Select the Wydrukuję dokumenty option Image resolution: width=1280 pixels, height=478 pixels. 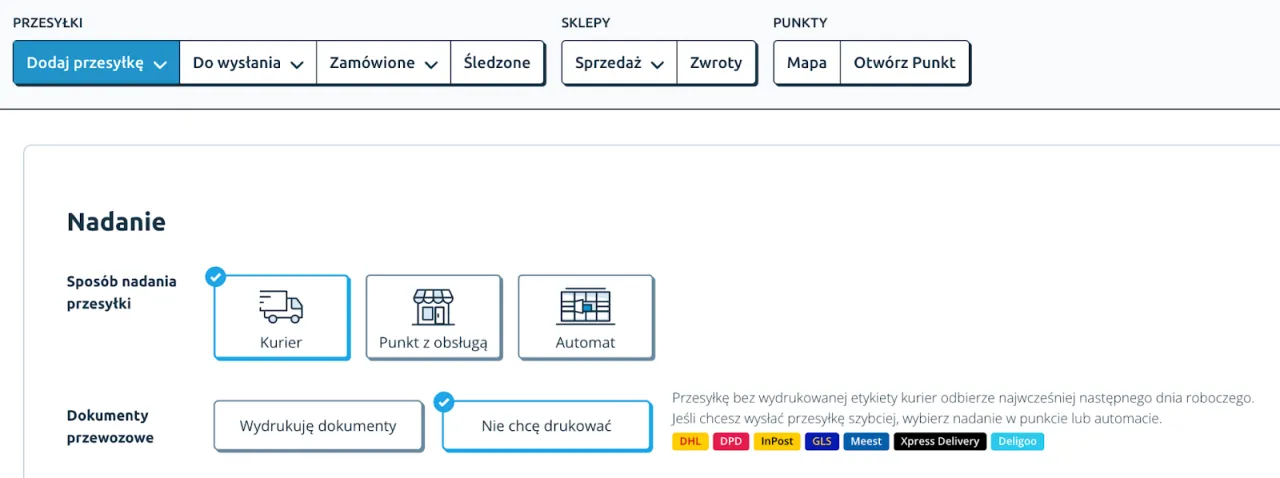pyautogui.click(x=318, y=426)
